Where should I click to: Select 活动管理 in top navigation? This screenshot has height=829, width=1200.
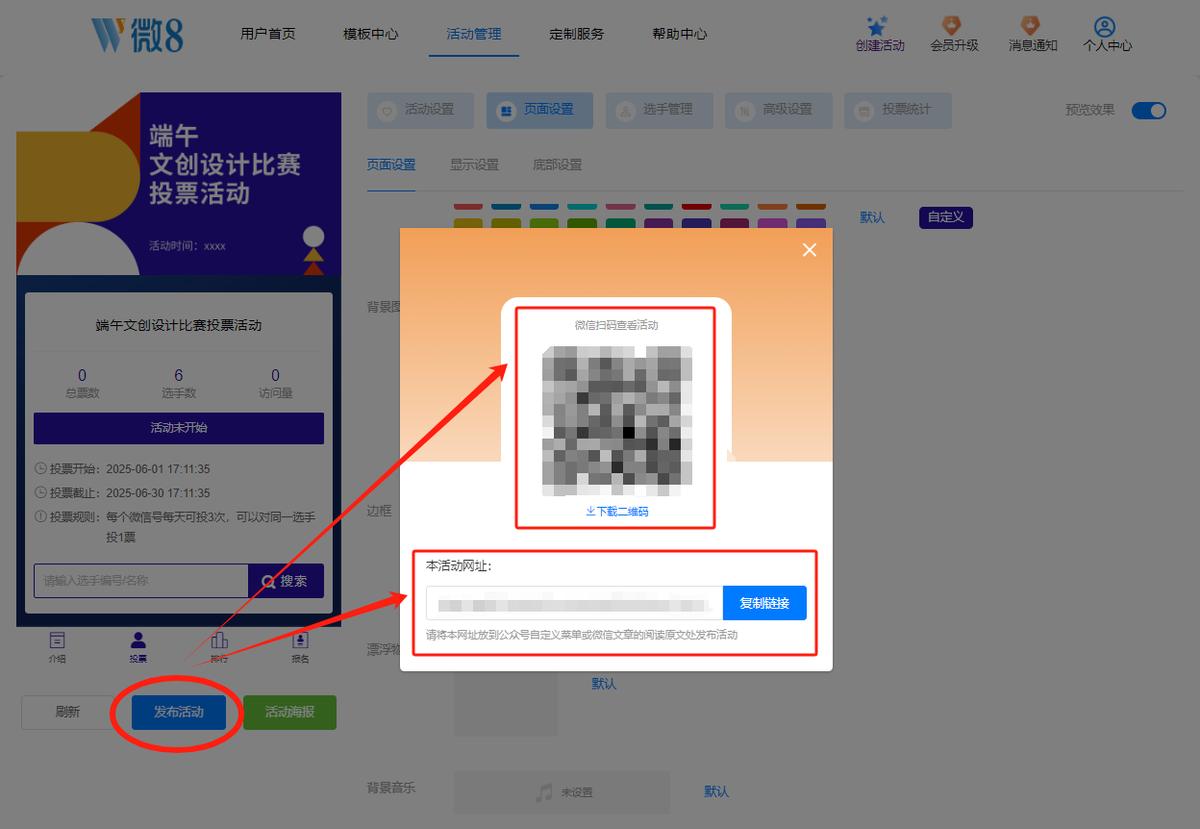point(474,34)
